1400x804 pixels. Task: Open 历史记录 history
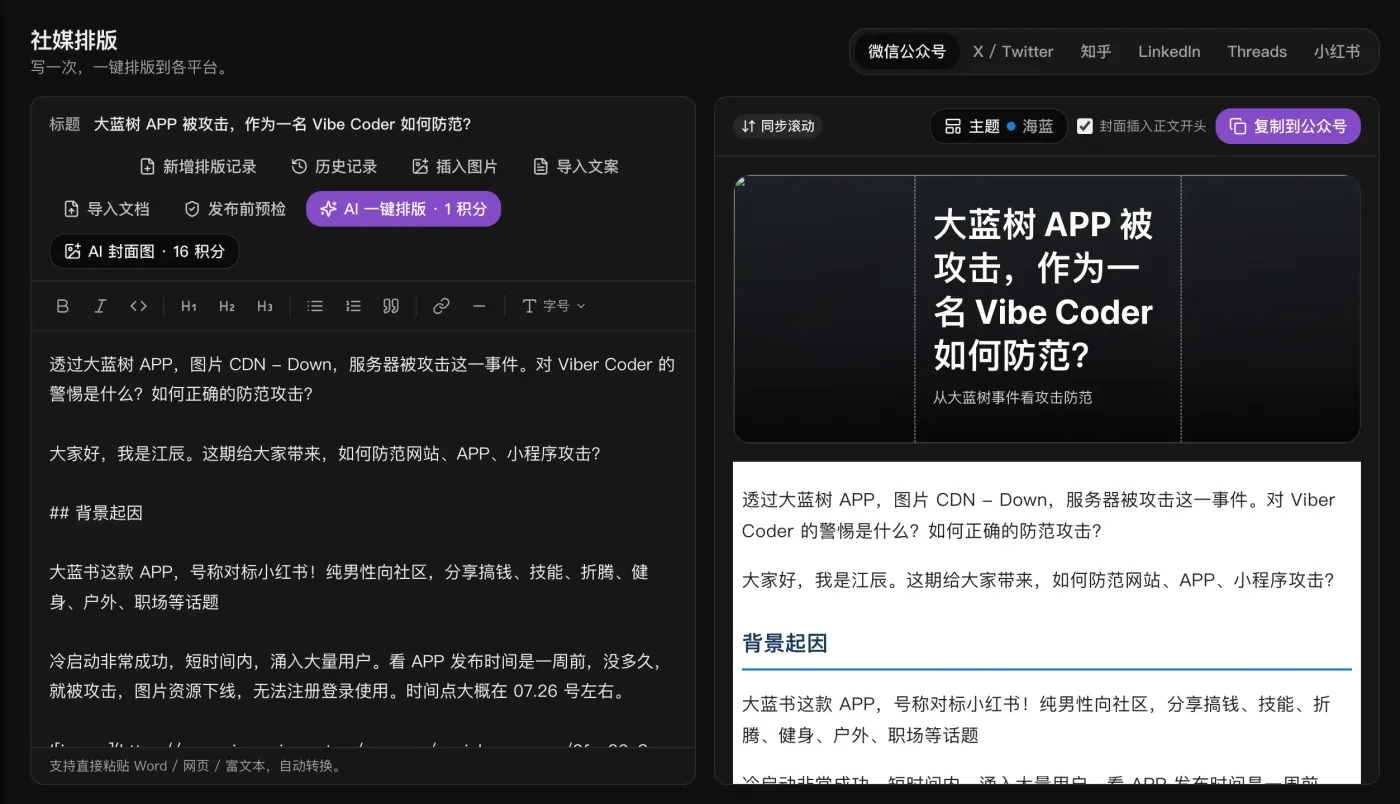pos(335,167)
